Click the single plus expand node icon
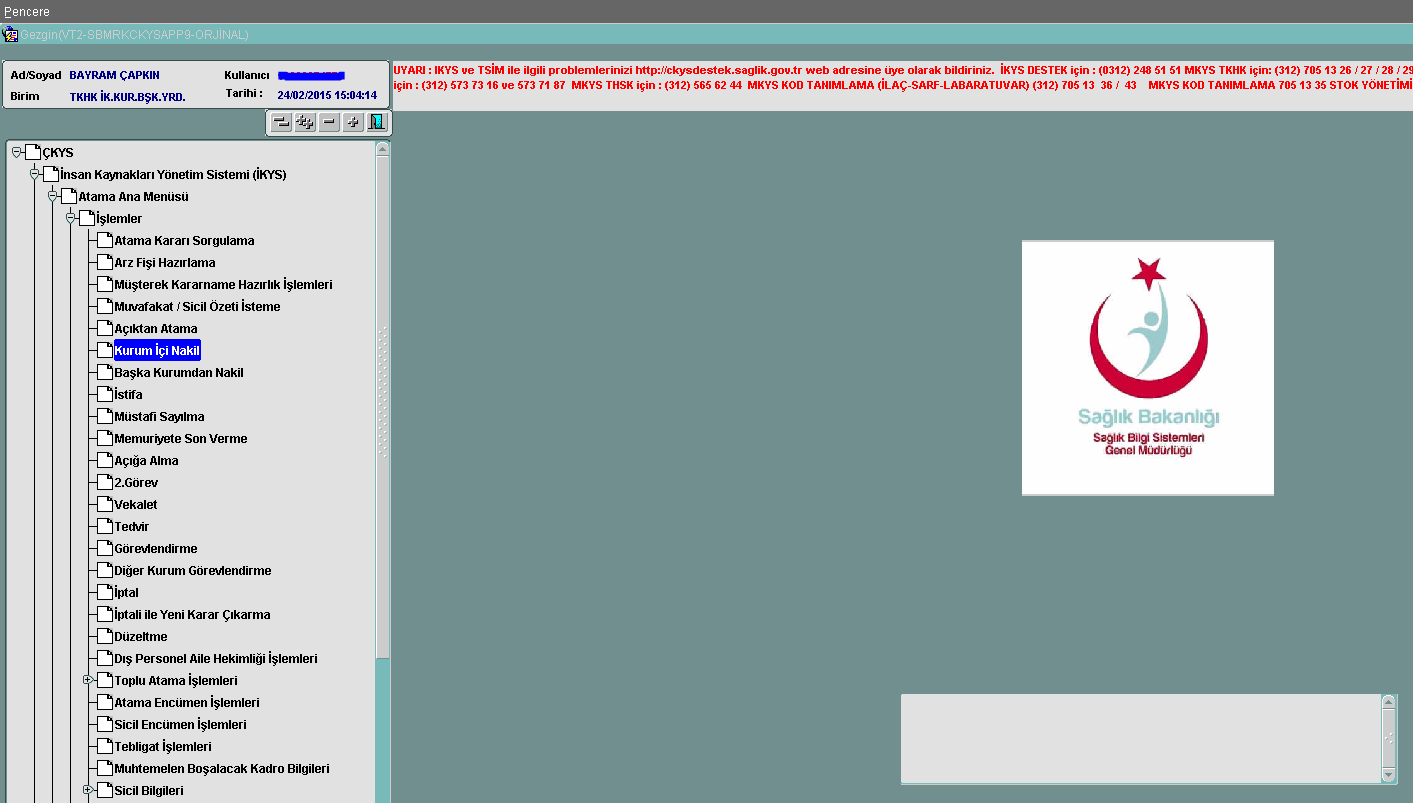This screenshot has height=803, width=1413. [x=353, y=122]
